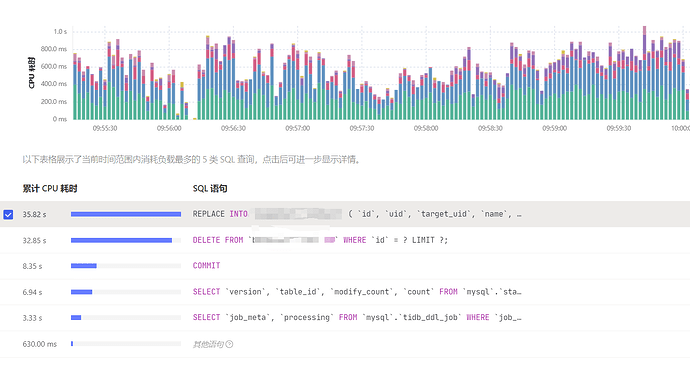Click the 09:57:30 time axis label
This screenshot has width=690, height=365.
[362, 128]
